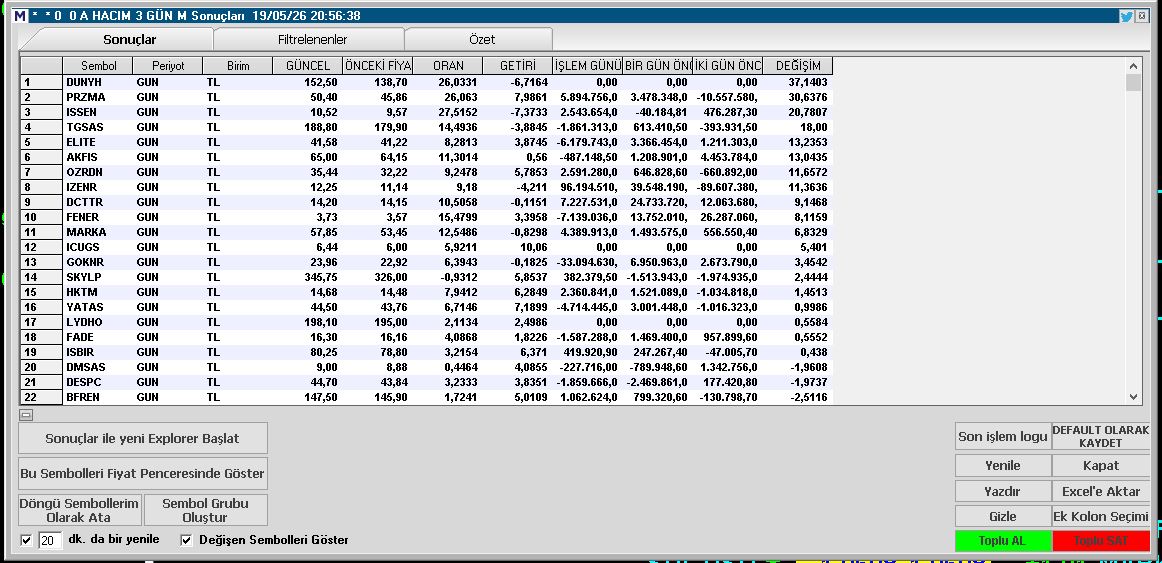Viewport: 1162px width, 563px height.
Task: Select the GOKNR symbol cell
Action: pyautogui.click(x=98, y=262)
